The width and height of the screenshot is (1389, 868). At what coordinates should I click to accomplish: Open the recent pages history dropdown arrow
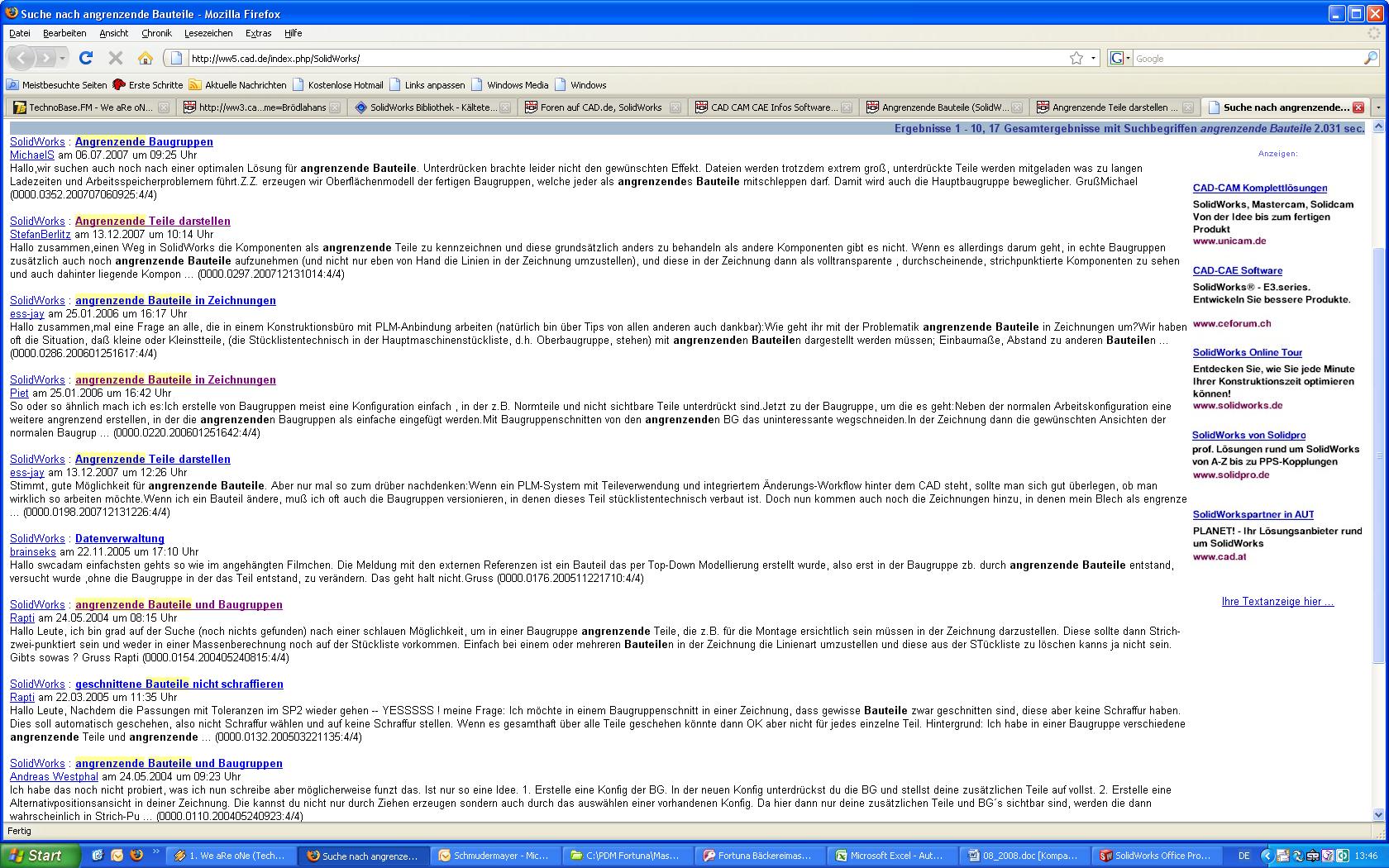[63, 59]
